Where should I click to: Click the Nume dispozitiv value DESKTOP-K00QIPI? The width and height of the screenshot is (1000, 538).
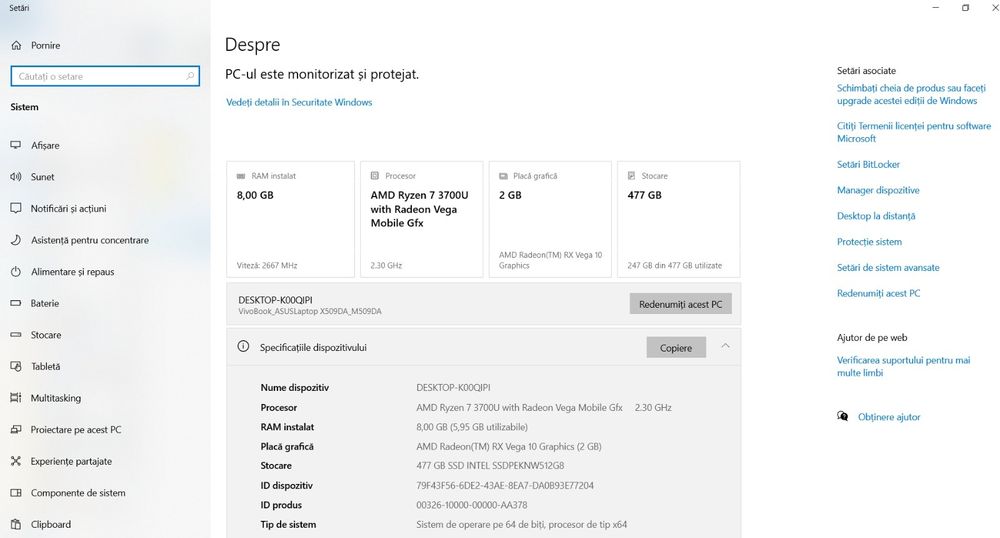pos(453,388)
